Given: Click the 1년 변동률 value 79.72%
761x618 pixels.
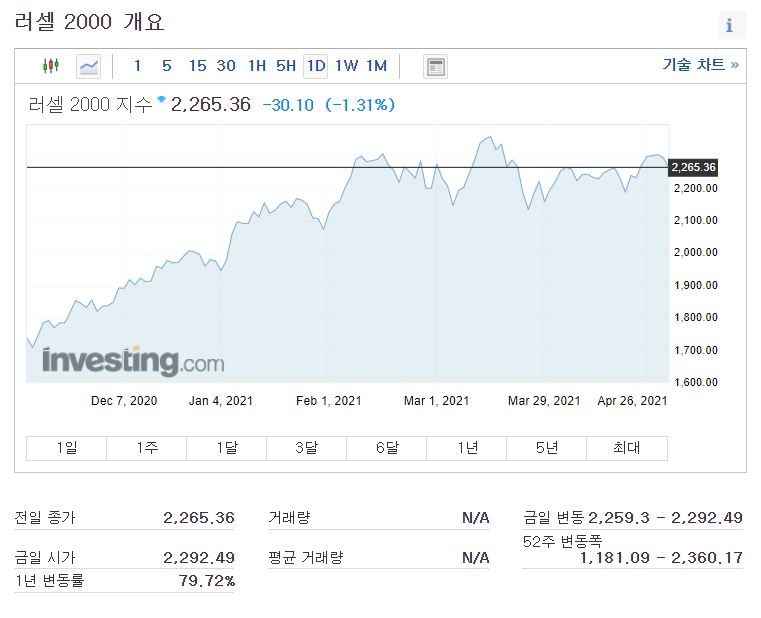Looking at the screenshot, I should point(207,581).
